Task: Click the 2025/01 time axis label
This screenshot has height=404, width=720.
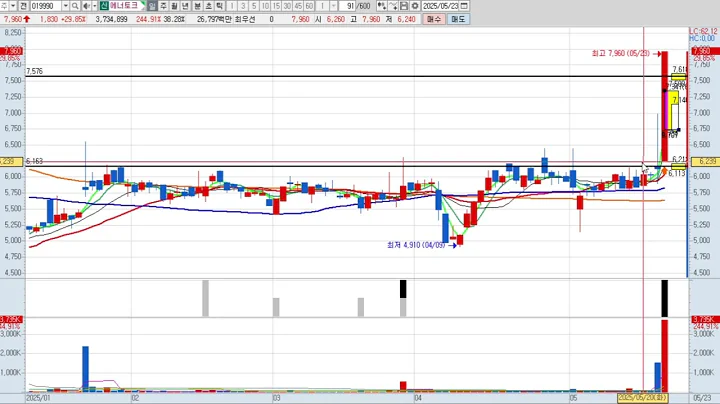Action: [x=39, y=398]
